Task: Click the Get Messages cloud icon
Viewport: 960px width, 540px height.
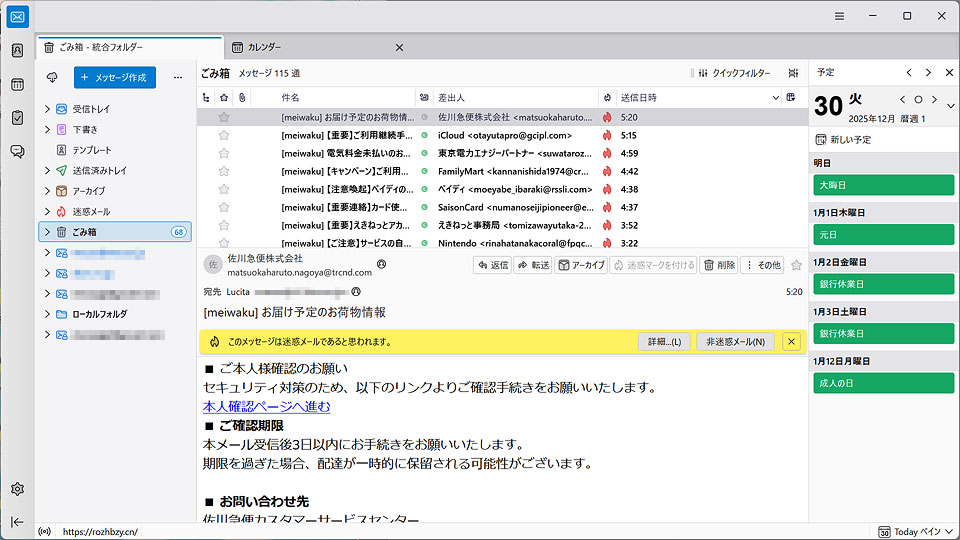Action: tap(52, 77)
